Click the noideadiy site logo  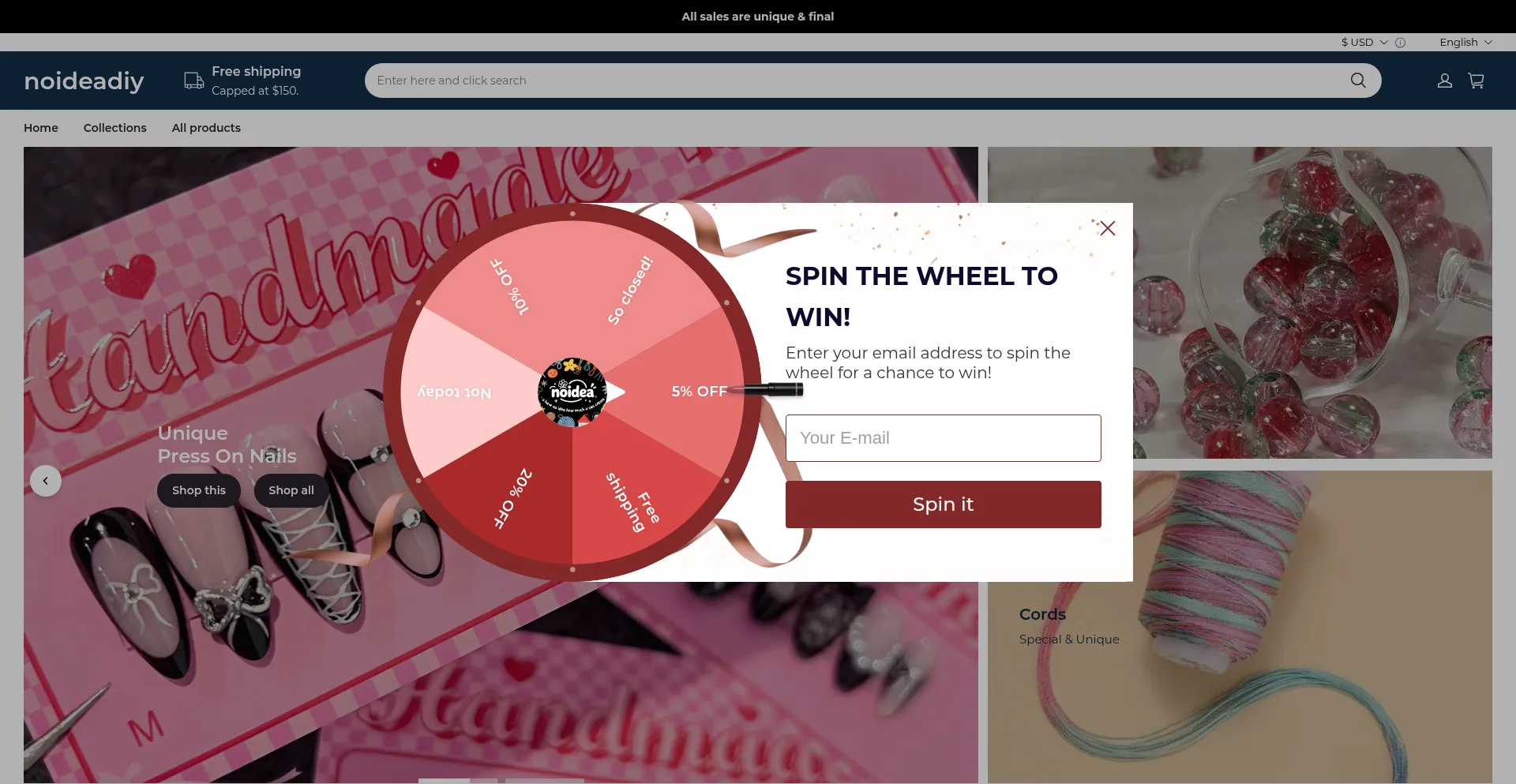point(84,81)
